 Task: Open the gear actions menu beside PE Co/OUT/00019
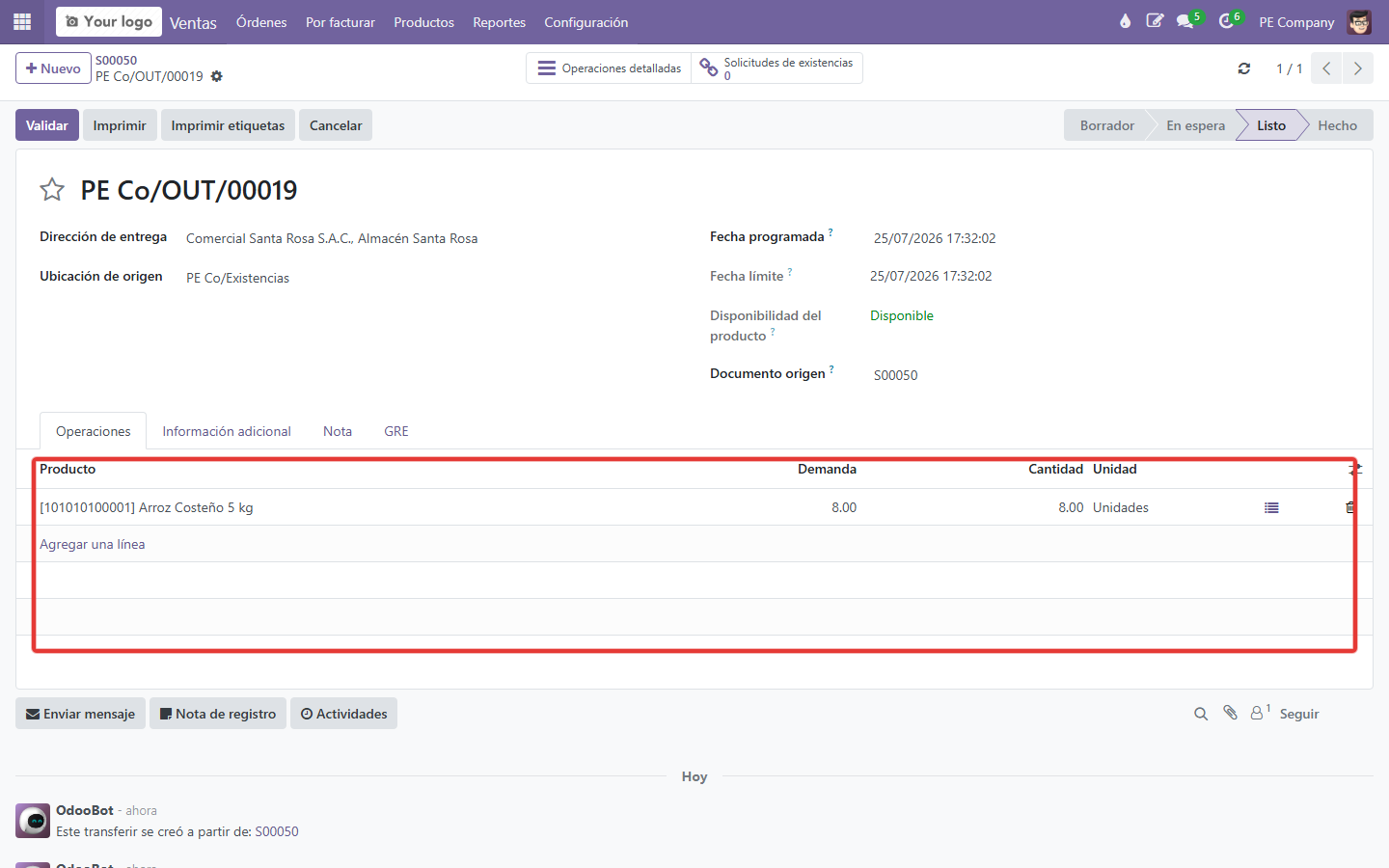pos(217,76)
